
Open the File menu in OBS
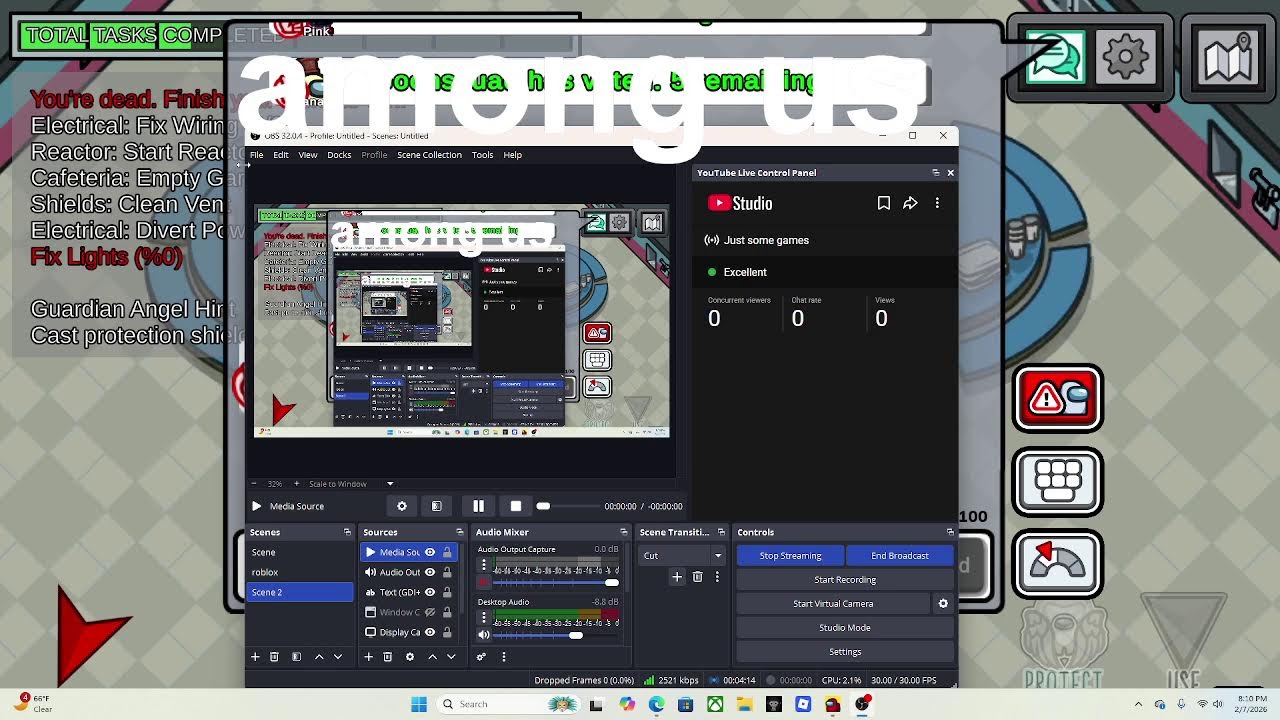257,155
